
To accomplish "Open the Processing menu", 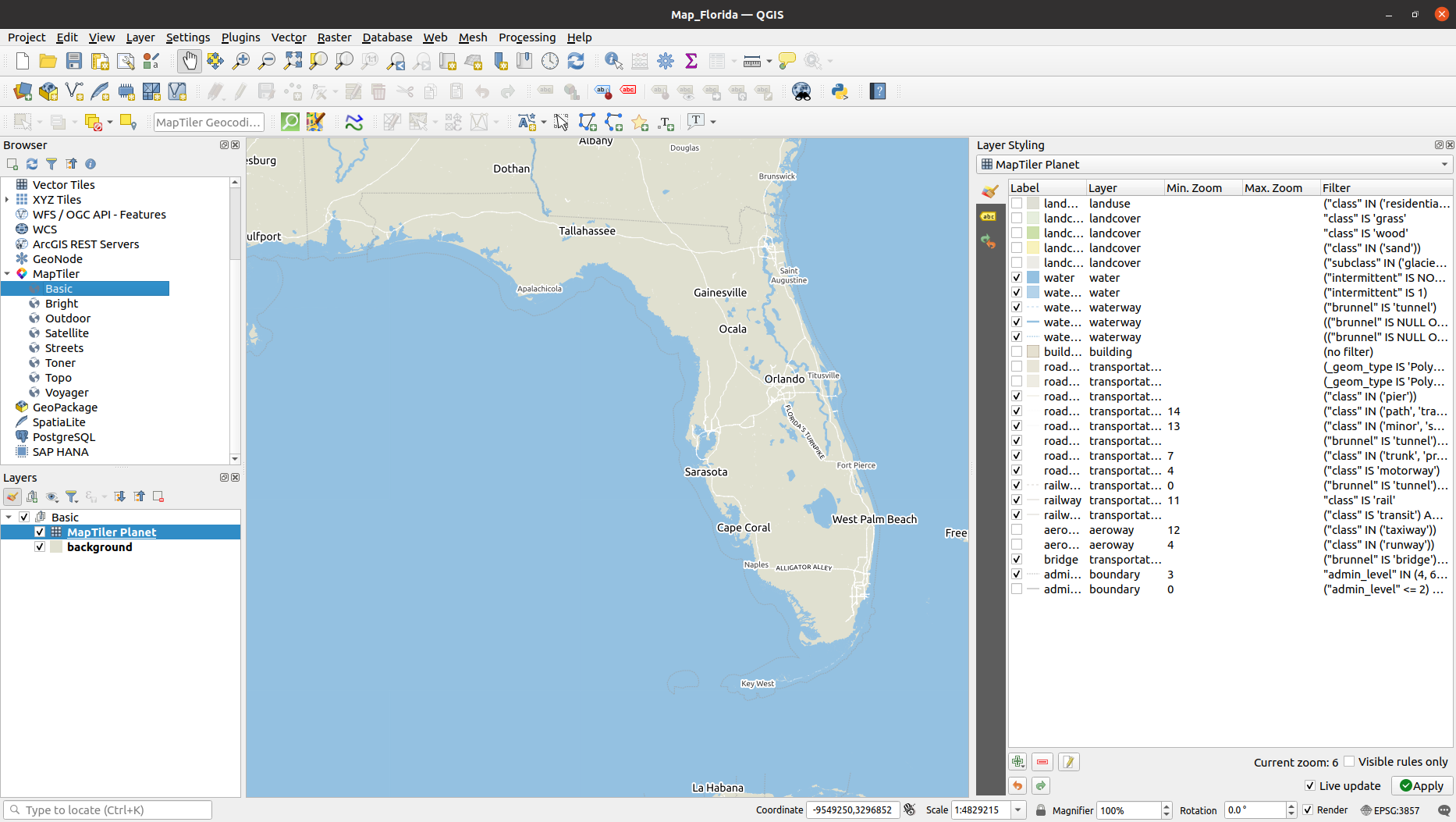I will [x=527, y=37].
